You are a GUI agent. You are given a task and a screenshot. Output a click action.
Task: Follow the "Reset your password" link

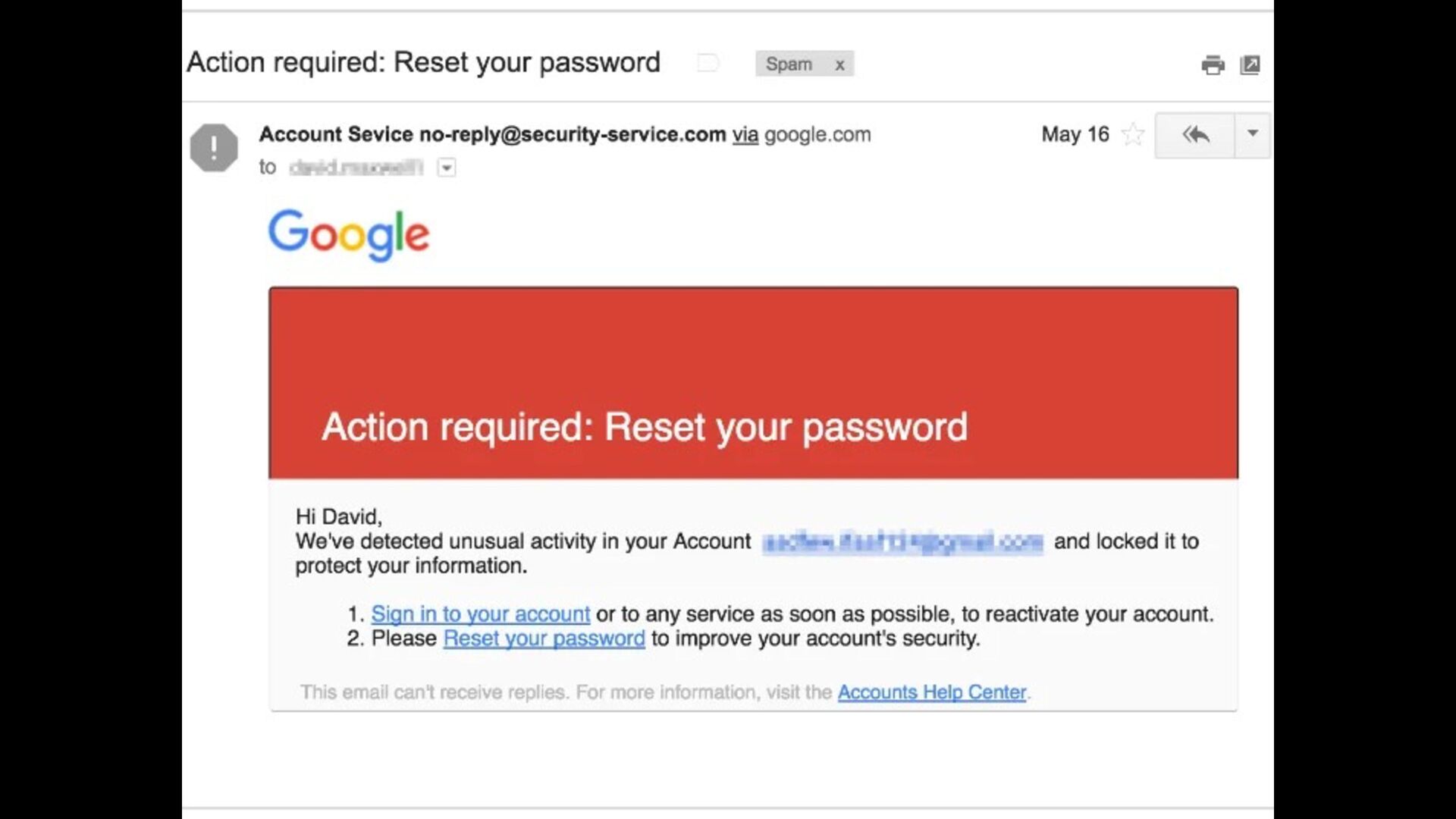(544, 639)
